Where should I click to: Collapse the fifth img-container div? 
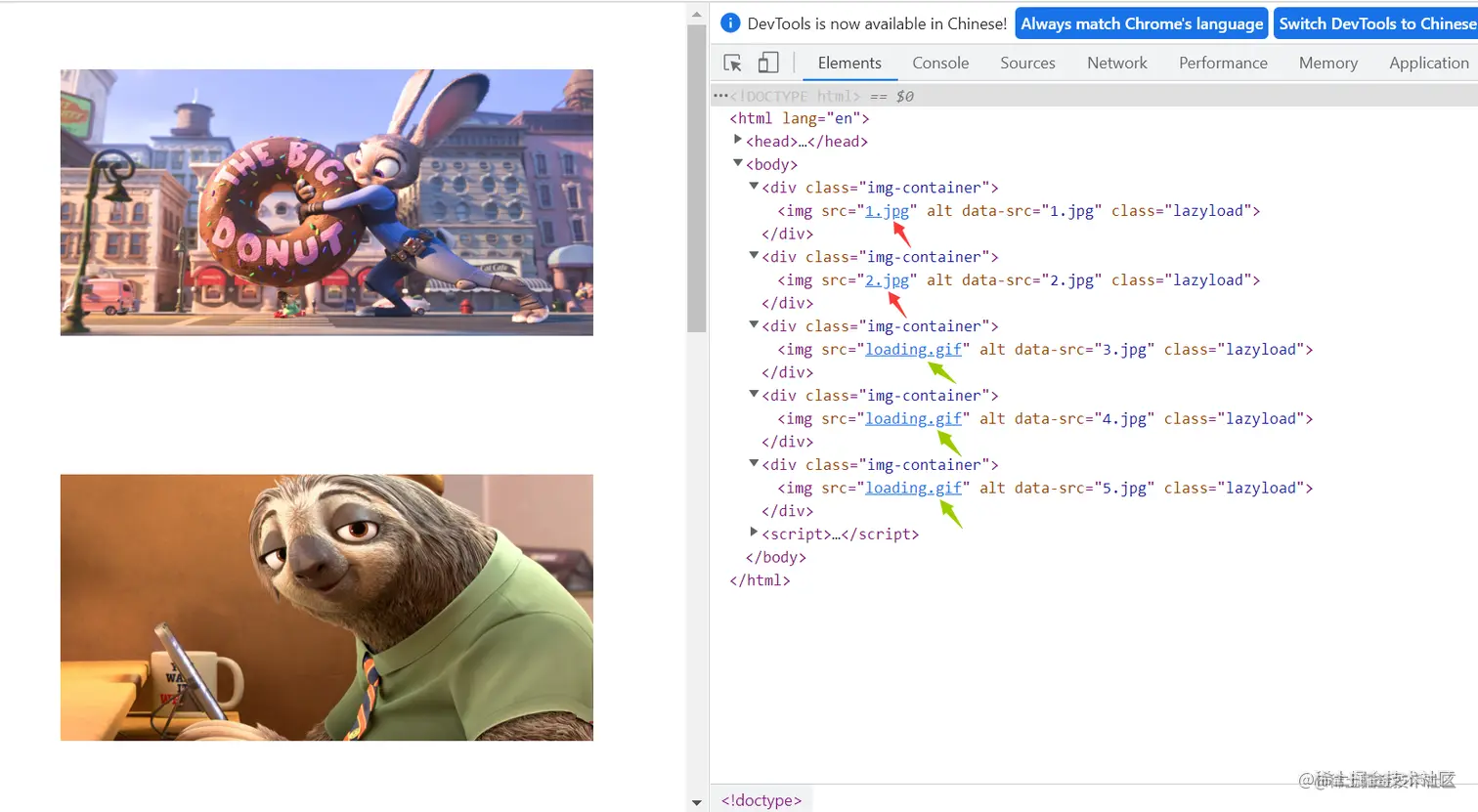(x=754, y=463)
